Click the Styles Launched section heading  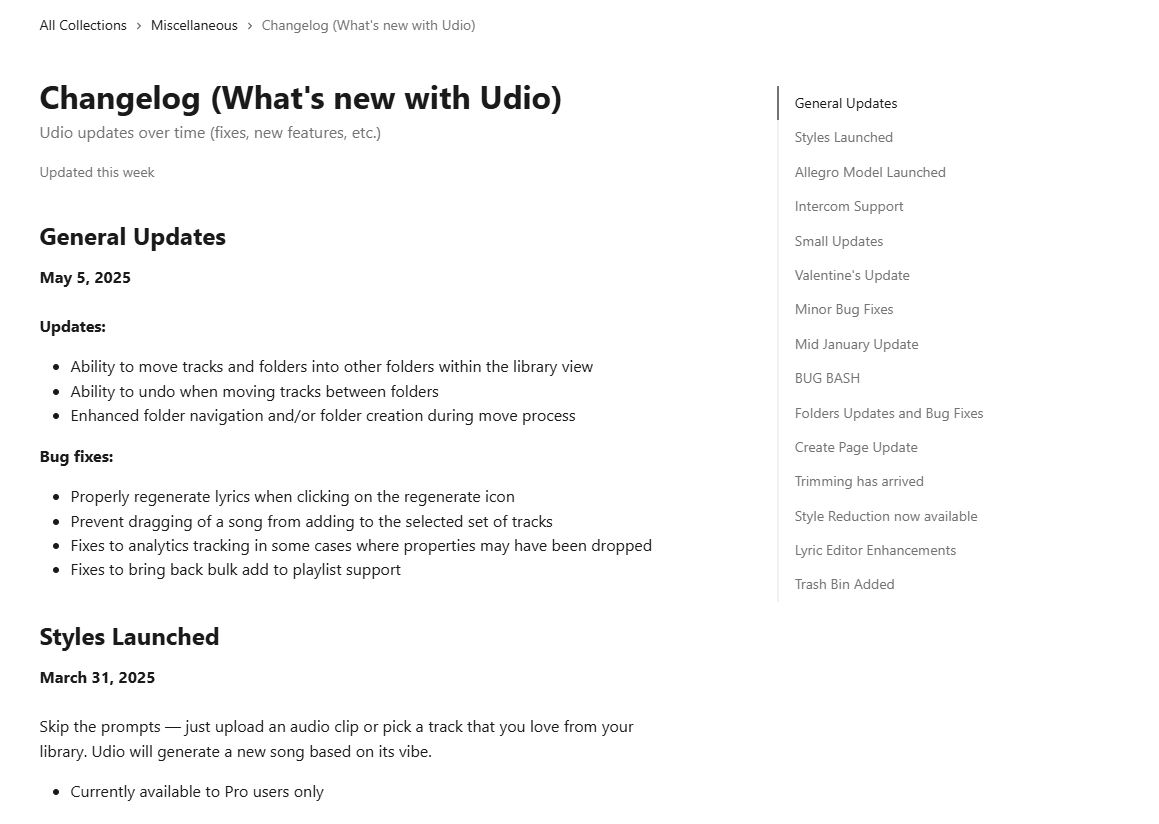tap(129, 637)
